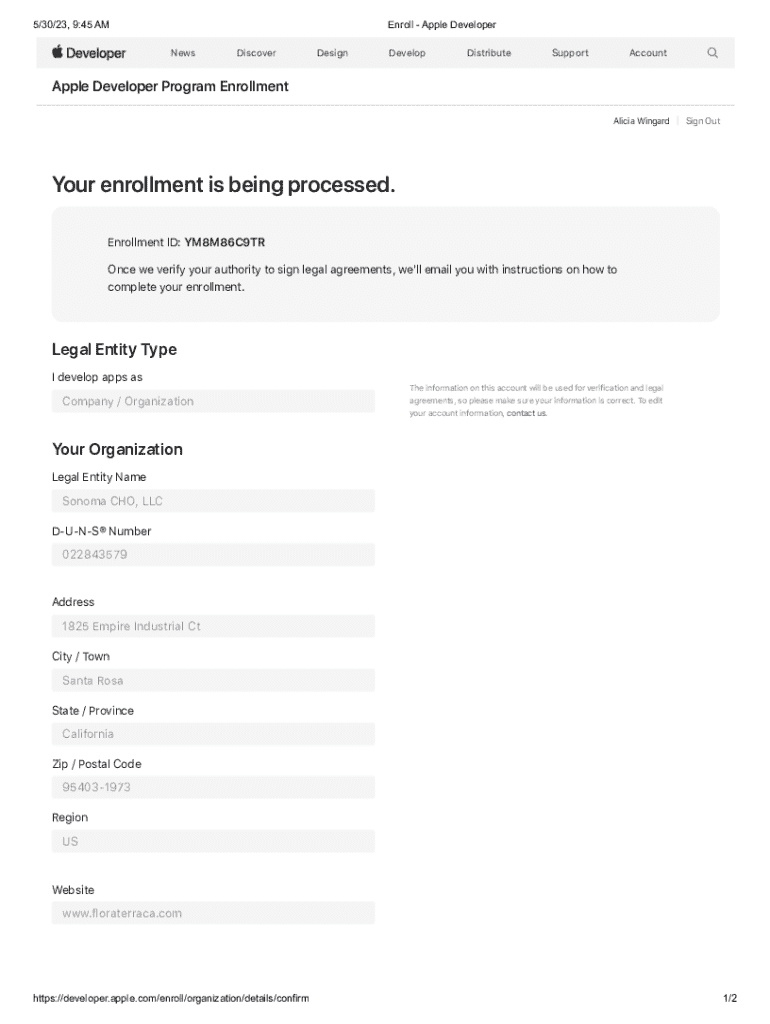Click the Zip / Postal Code field
The image size is (770, 1024).
click(213, 787)
